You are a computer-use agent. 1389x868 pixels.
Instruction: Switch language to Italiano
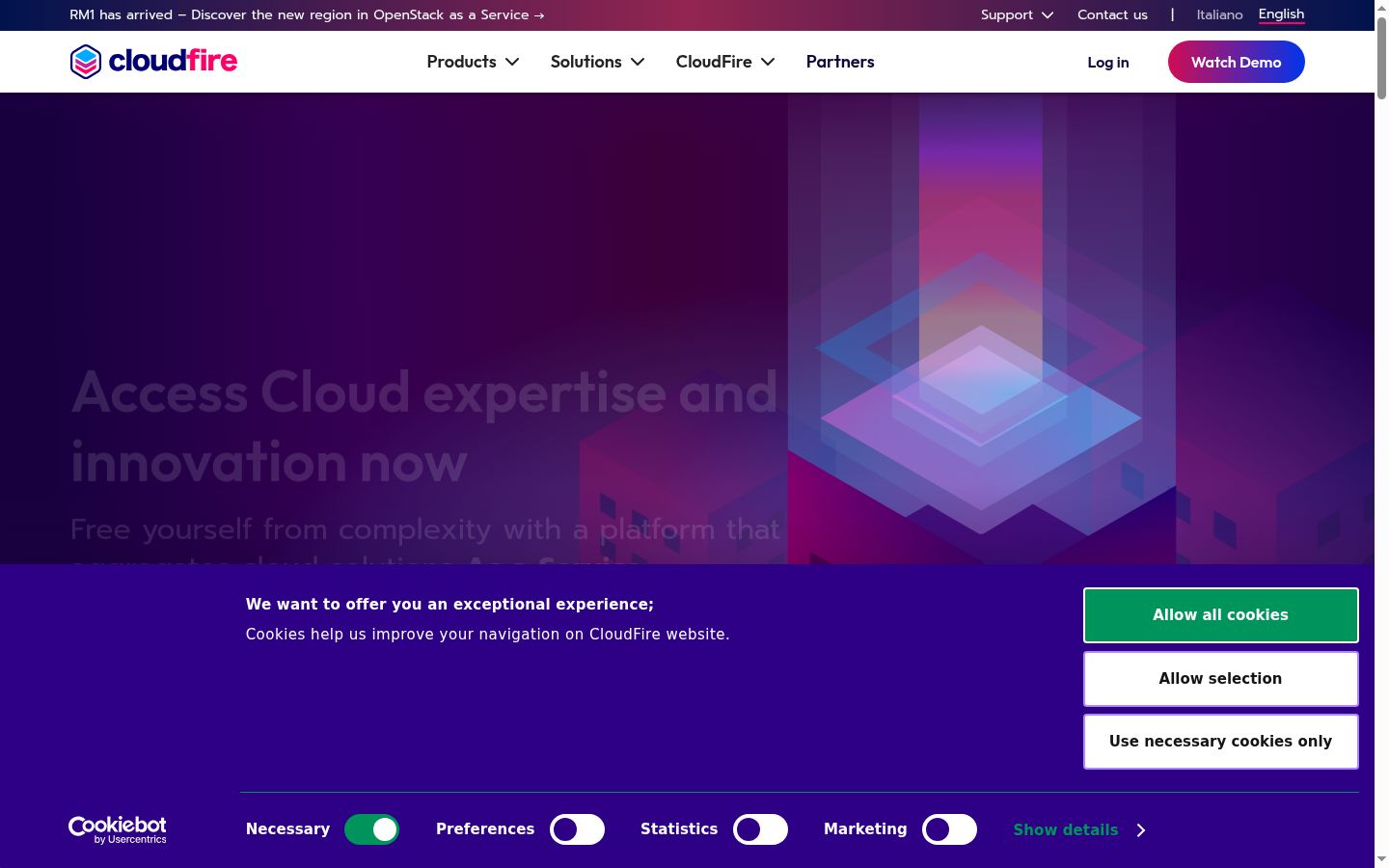[1219, 14]
